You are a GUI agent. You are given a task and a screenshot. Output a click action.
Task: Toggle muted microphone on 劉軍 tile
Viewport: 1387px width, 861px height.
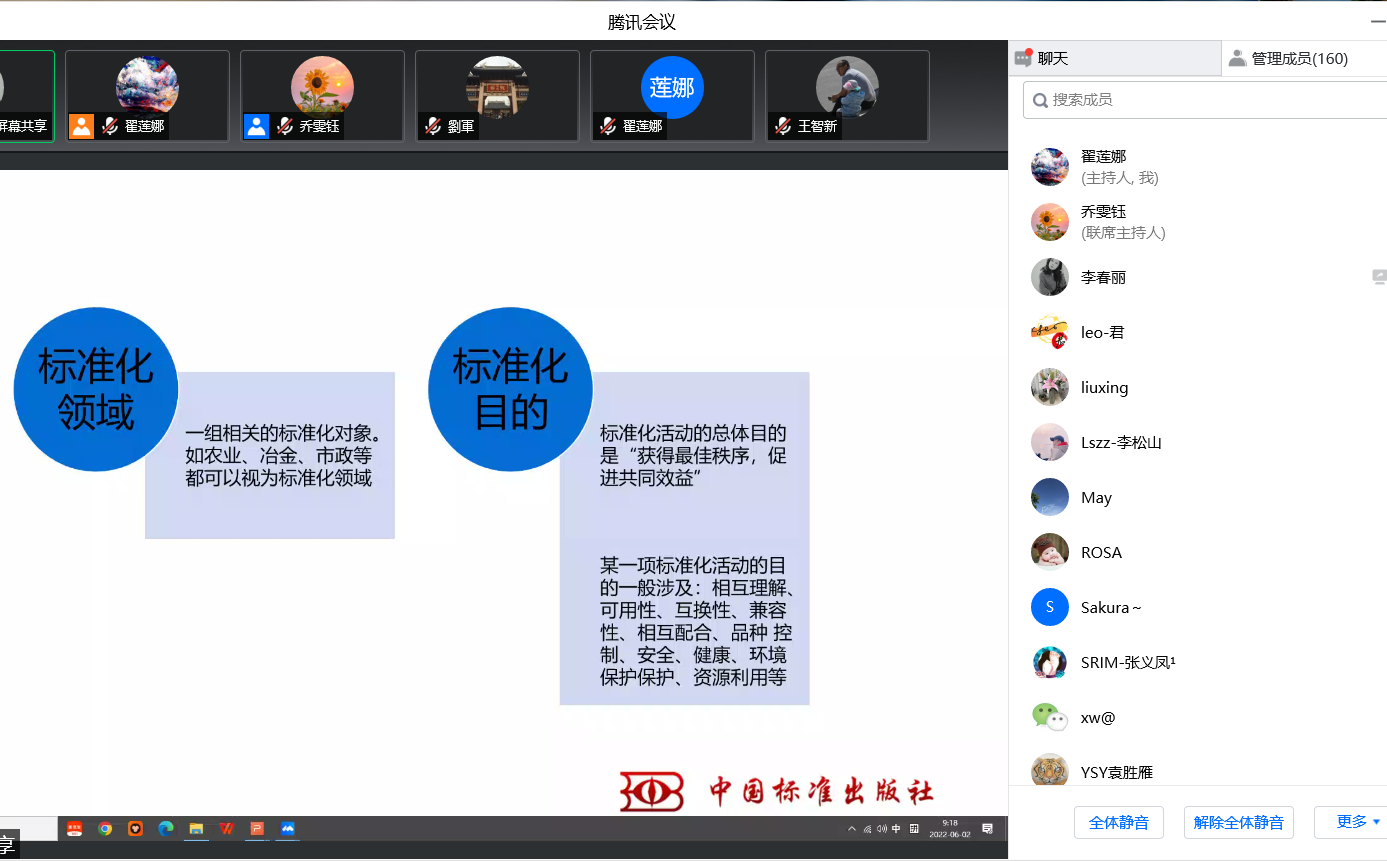pyautogui.click(x=433, y=126)
